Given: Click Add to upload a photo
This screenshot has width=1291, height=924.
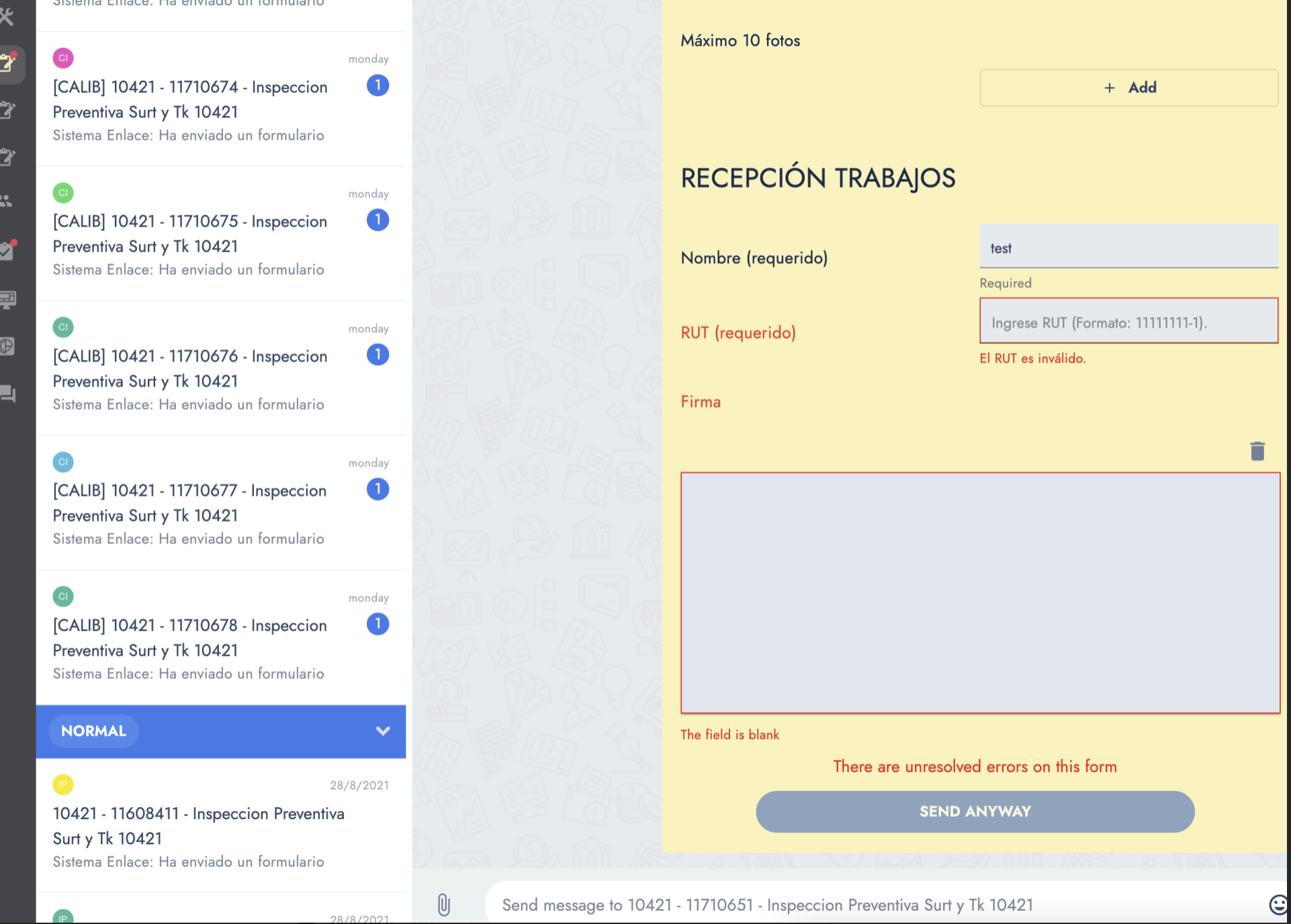Looking at the screenshot, I should (1128, 87).
